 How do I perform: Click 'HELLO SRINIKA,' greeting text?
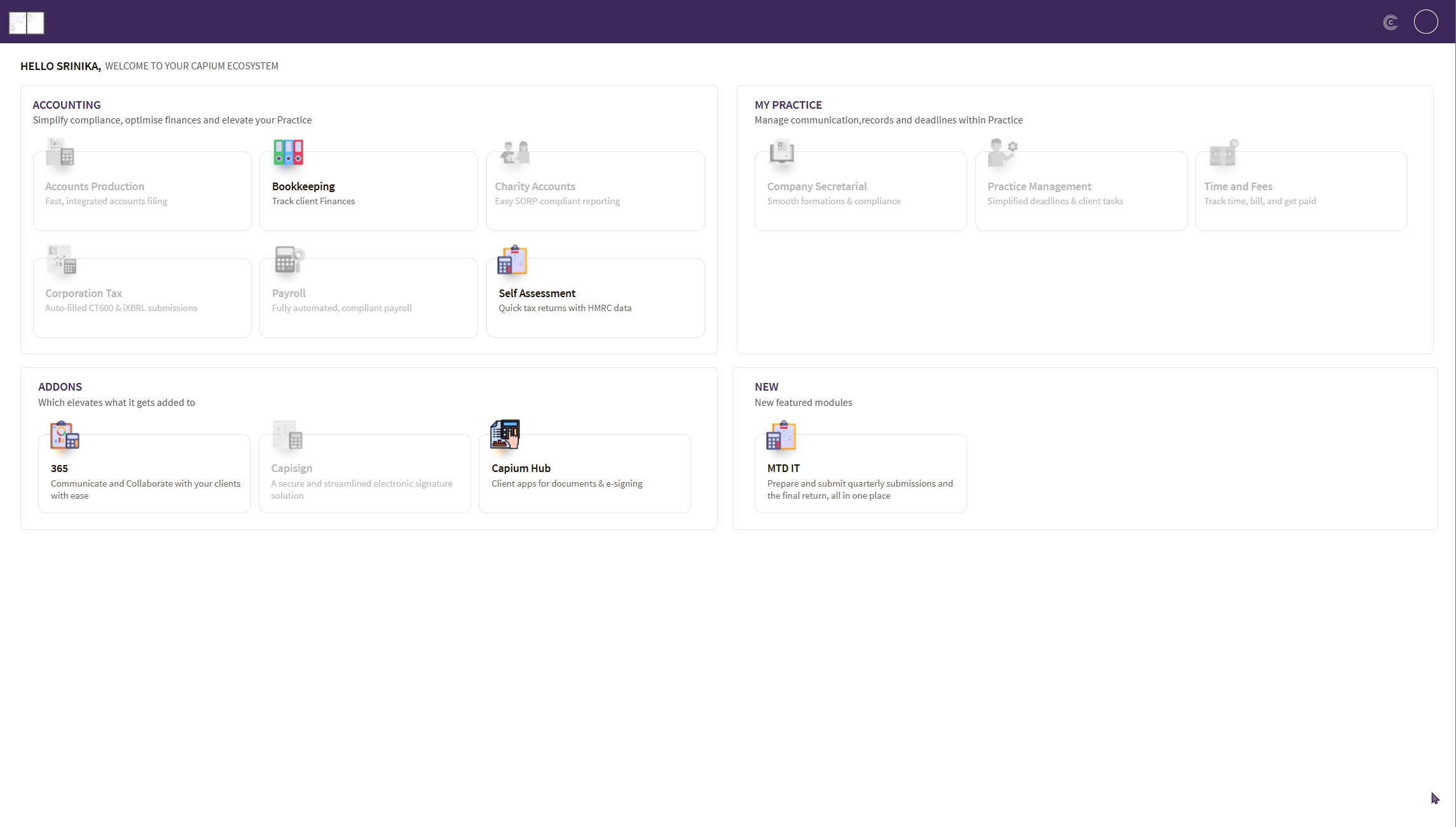(60, 66)
